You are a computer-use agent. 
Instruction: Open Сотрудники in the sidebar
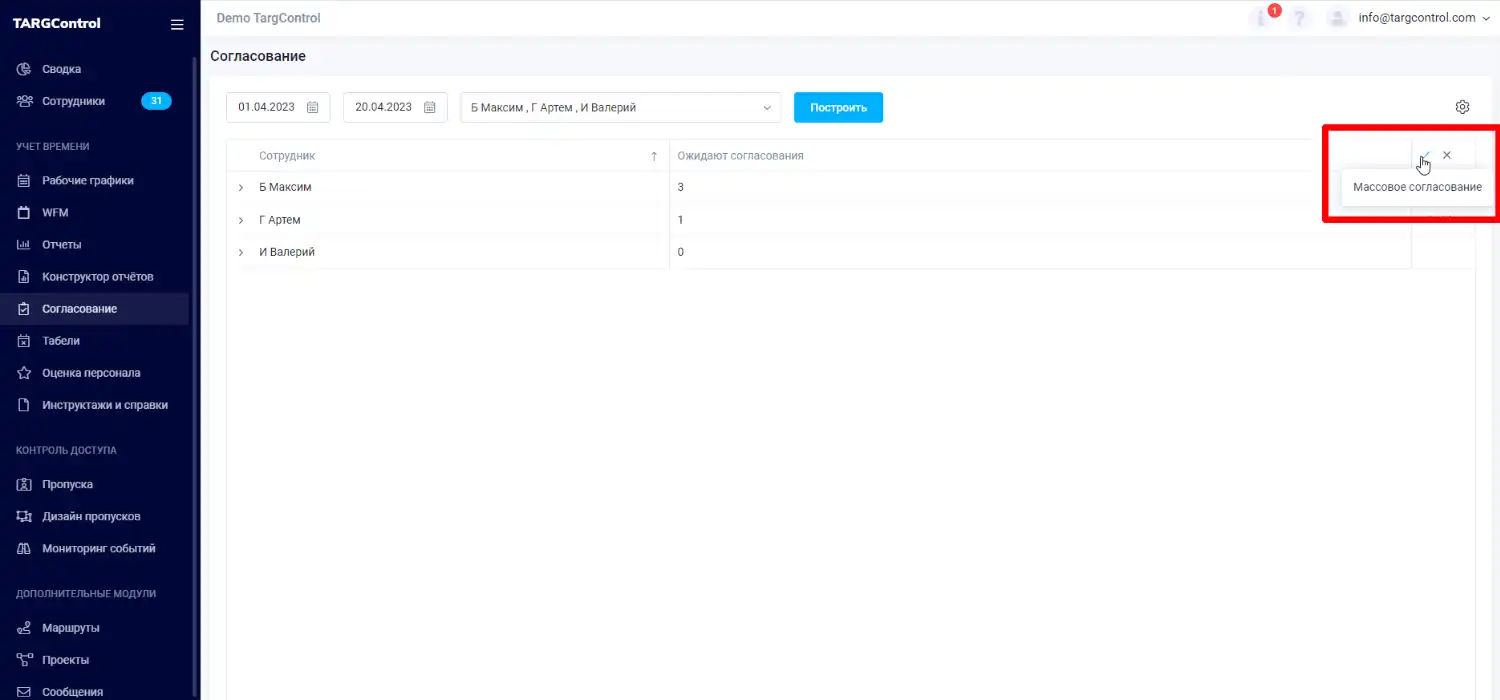tap(73, 101)
